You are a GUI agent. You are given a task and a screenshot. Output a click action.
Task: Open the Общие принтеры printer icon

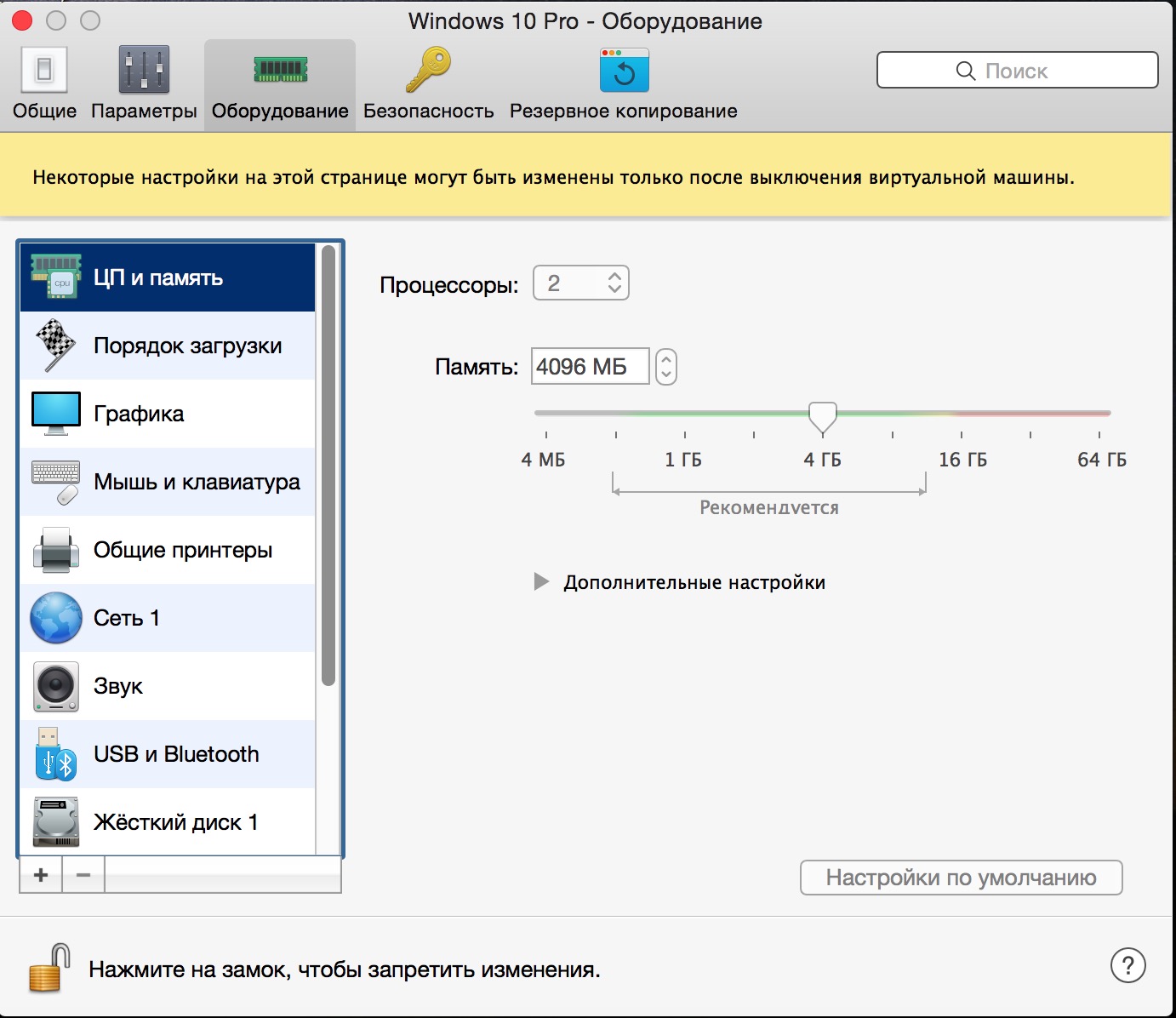click(x=55, y=549)
